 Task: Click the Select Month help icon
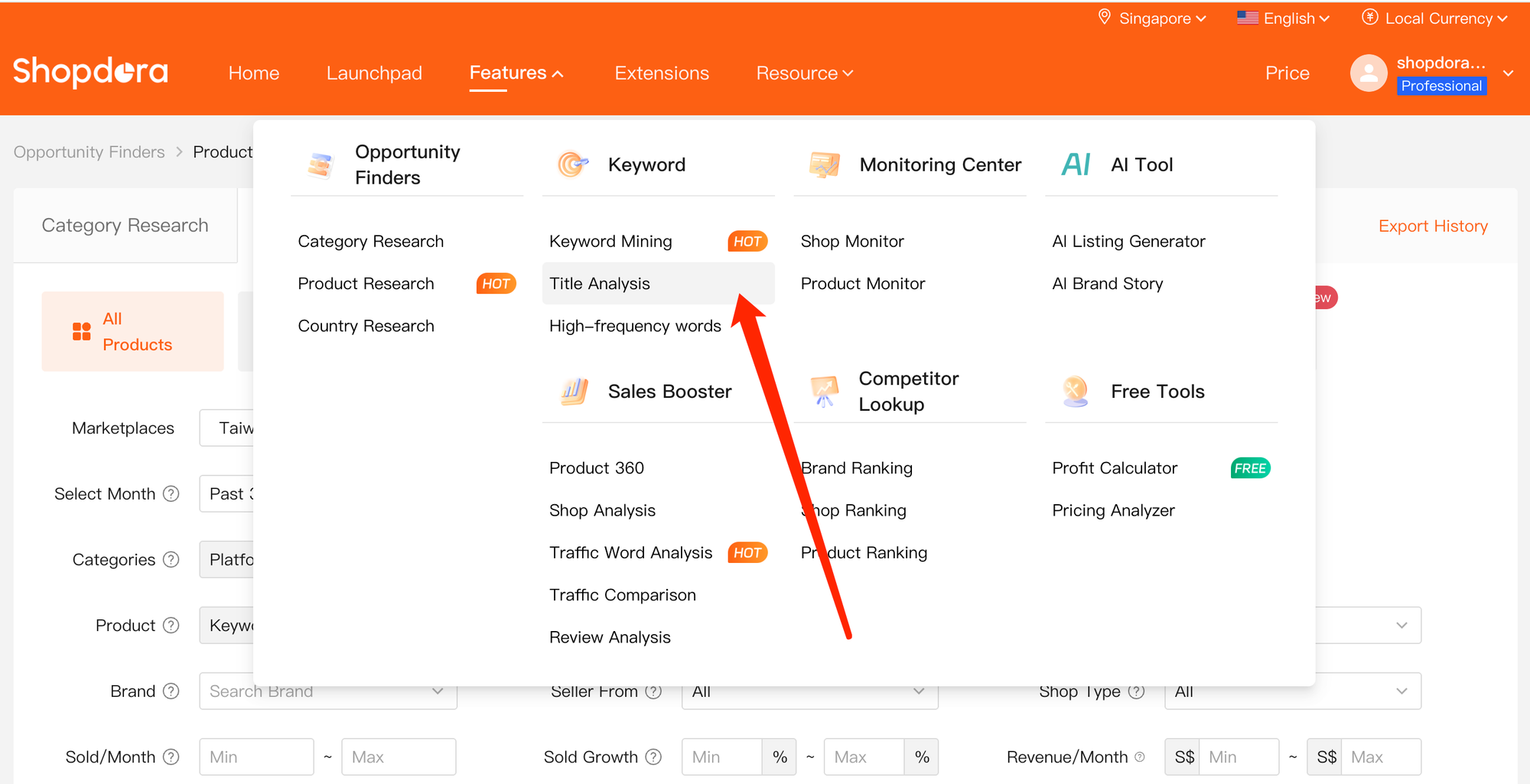click(171, 494)
